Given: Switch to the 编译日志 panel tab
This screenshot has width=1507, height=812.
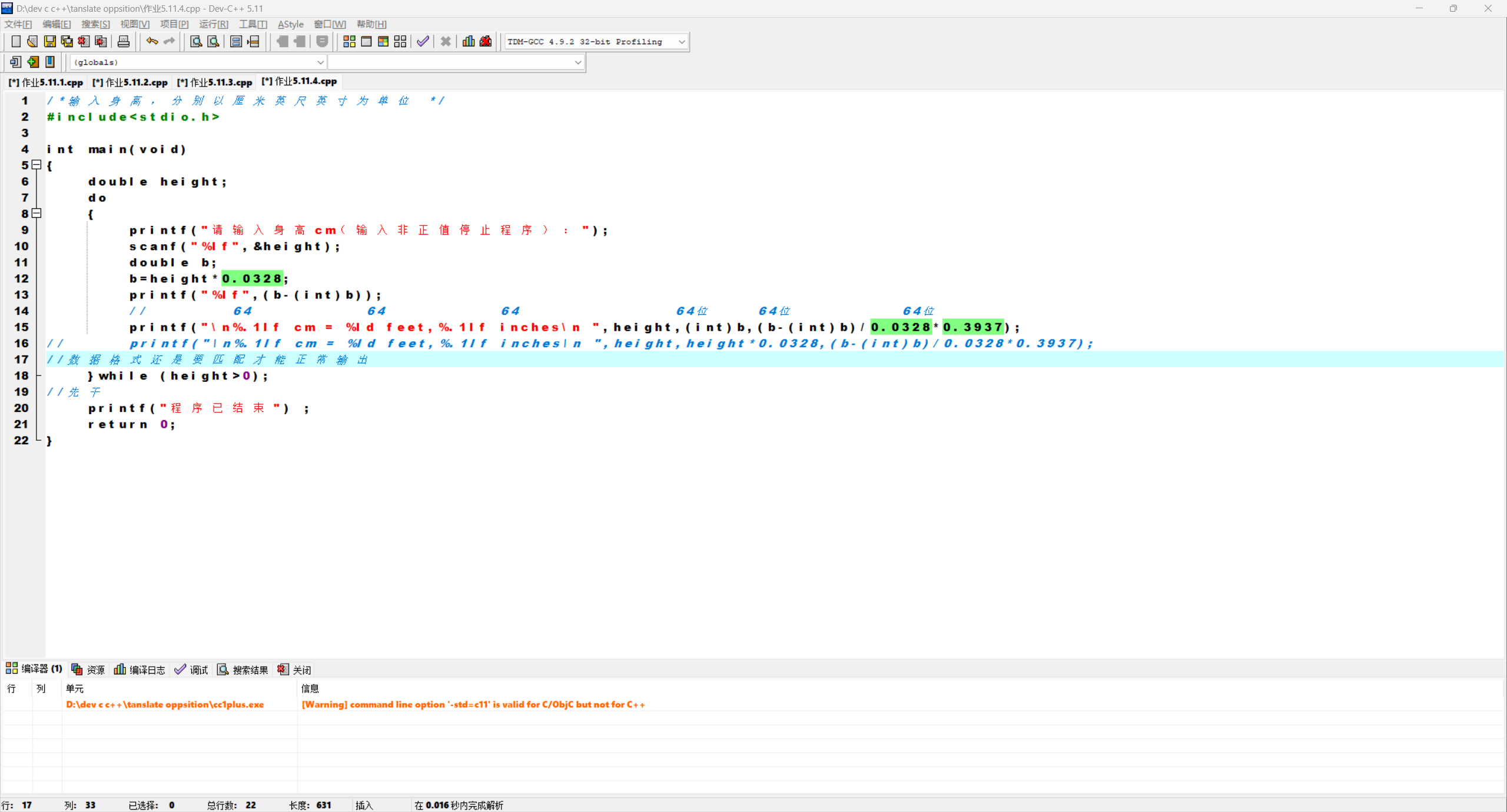Looking at the screenshot, I should pos(140,670).
